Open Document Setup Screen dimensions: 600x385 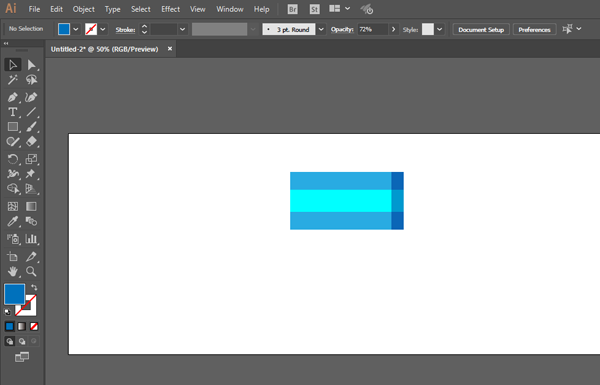481,29
